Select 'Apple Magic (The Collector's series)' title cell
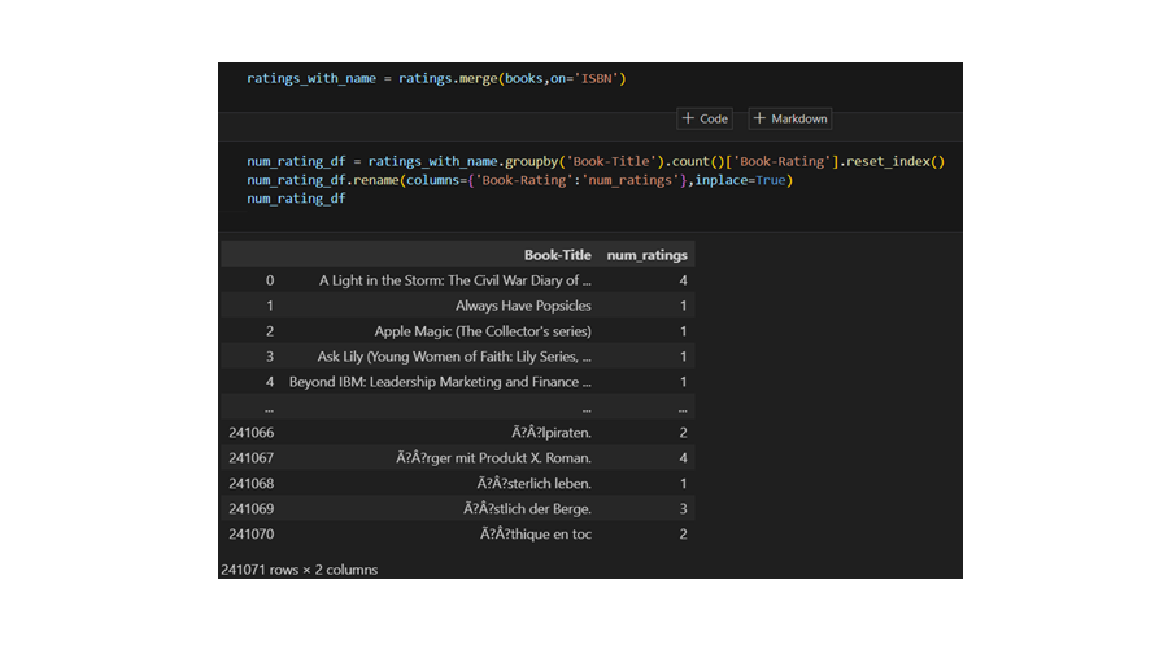Viewport: 1152px width, 648px height. click(482, 331)
